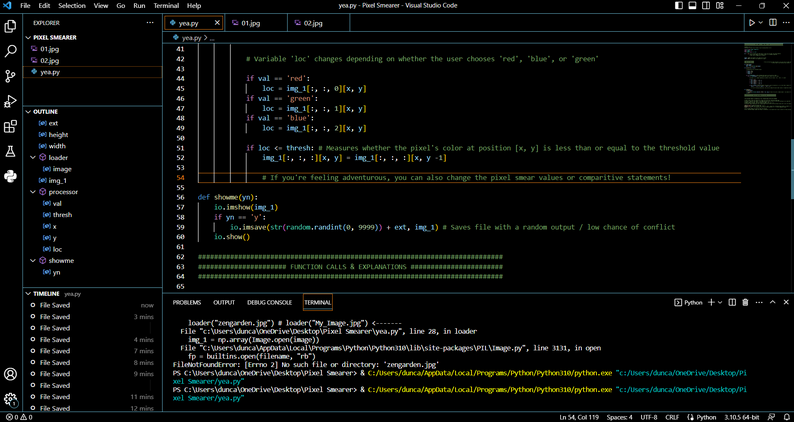
Task: Open the Explorer view in activity bar
Action: point(10,26)
